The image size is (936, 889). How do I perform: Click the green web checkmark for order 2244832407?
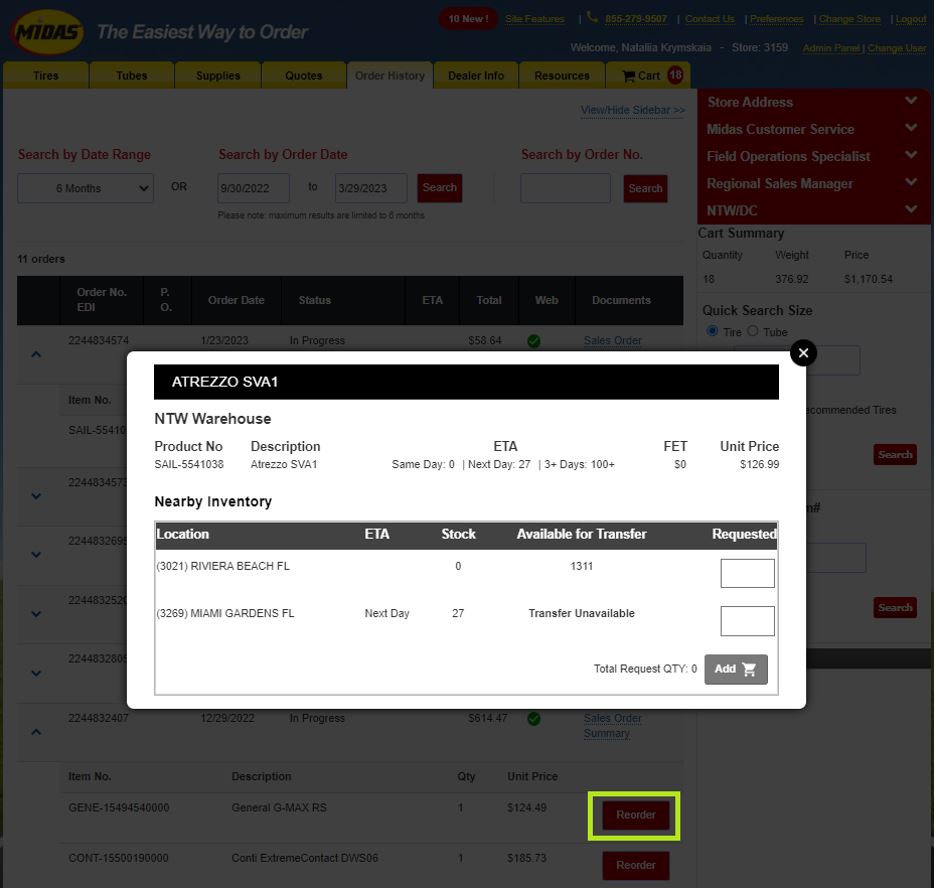click(534, 718)
